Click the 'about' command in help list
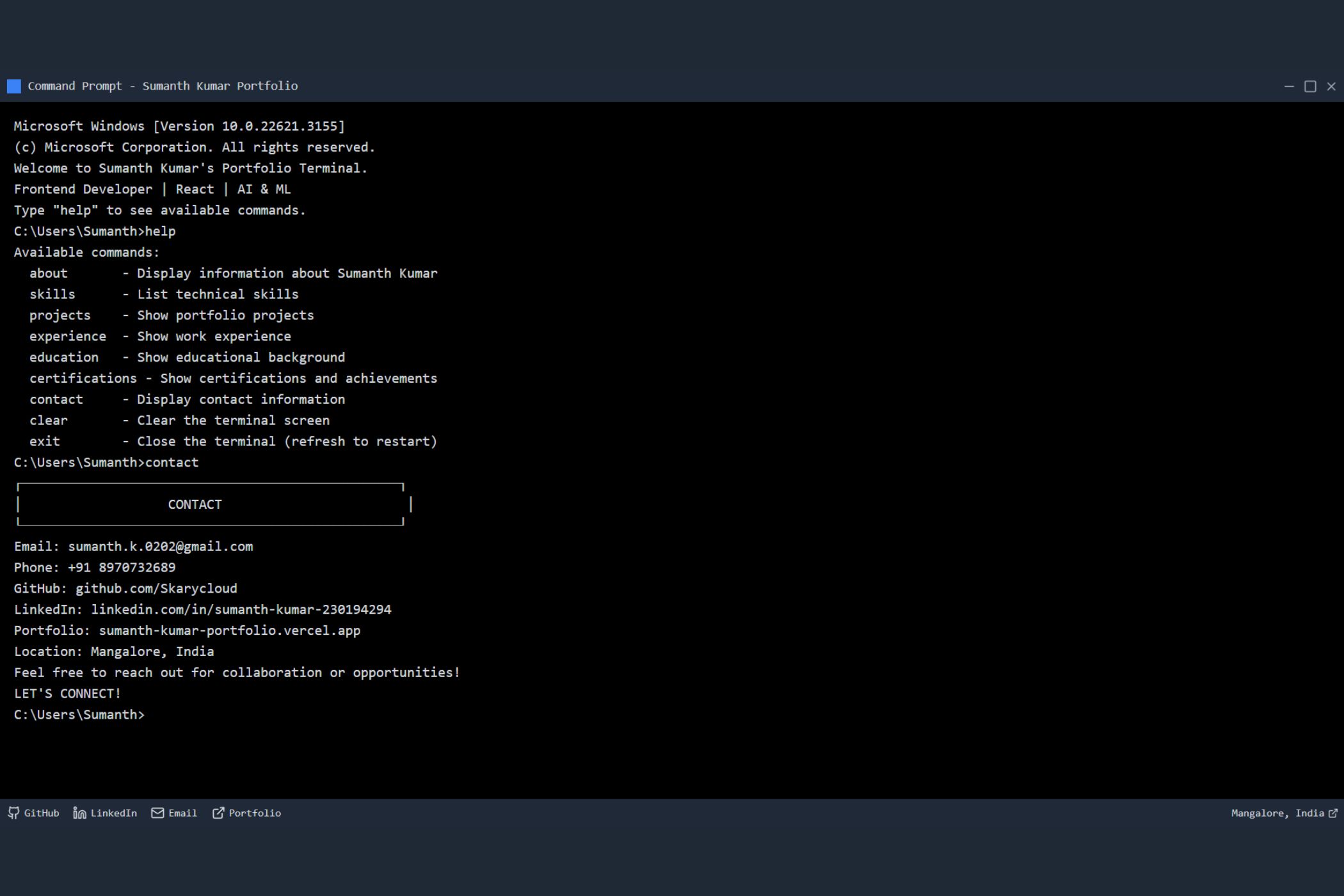1344x896 pixels. [48, 273]
